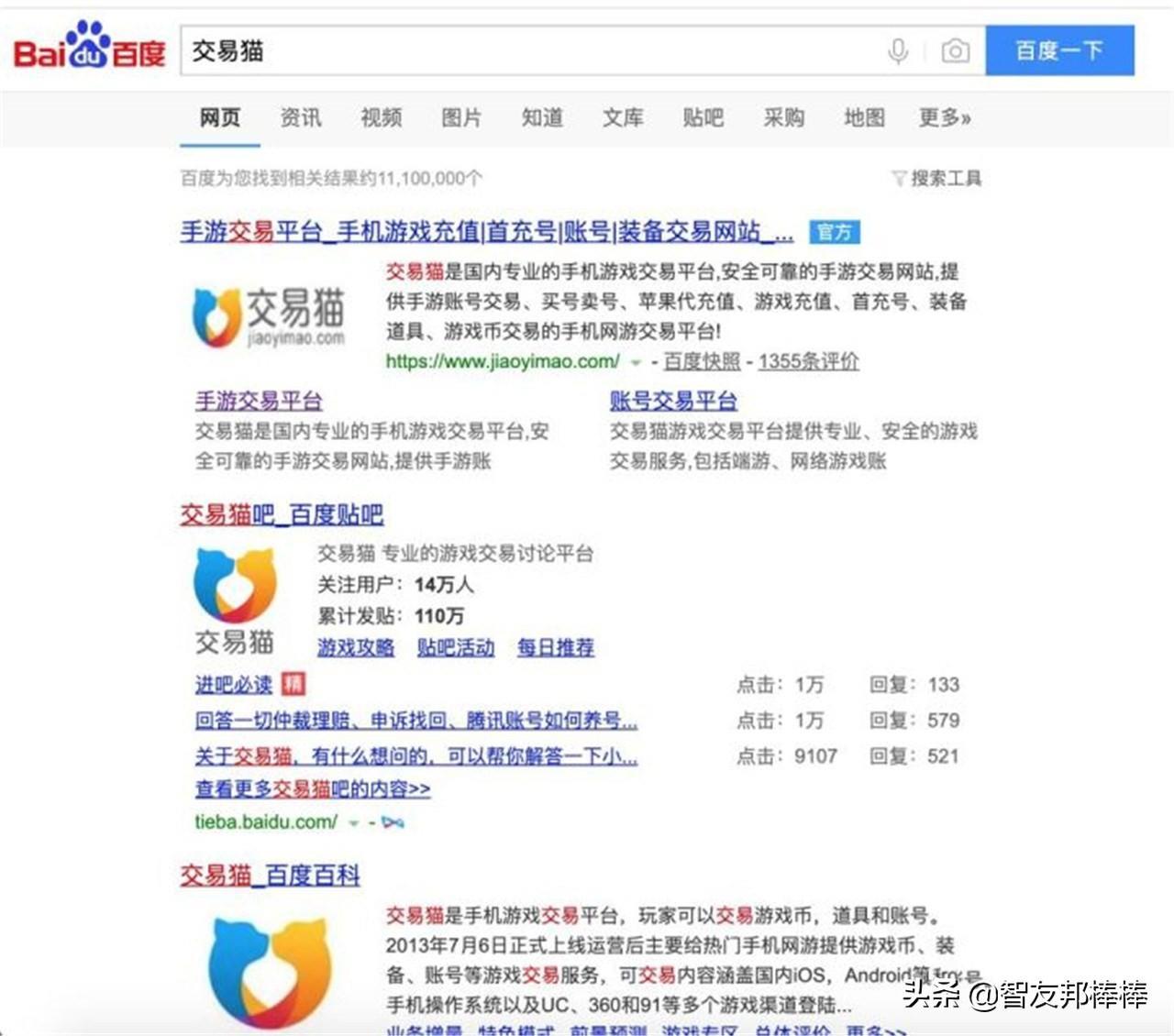Select the 资讯 tab
This screenshot has width=1174, height=1036.
301,117
